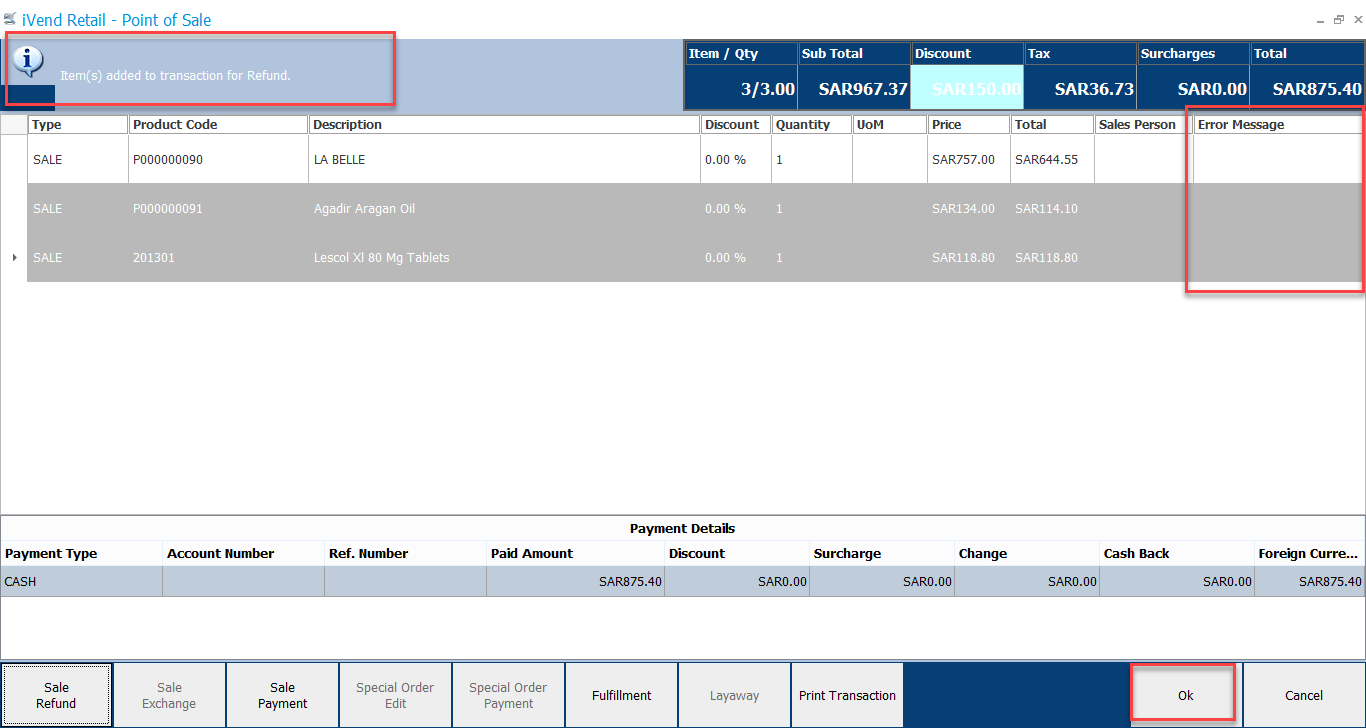
Task: Open the Fulfillment option
Action: click(x=621, y=695)
